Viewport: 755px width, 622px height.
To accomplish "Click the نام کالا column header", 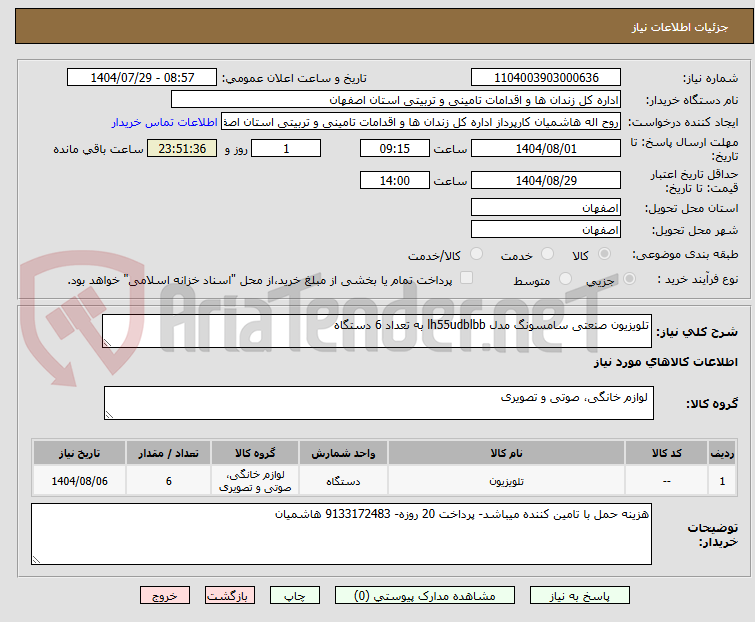I will pyautogui.click(x=507, y=453).
